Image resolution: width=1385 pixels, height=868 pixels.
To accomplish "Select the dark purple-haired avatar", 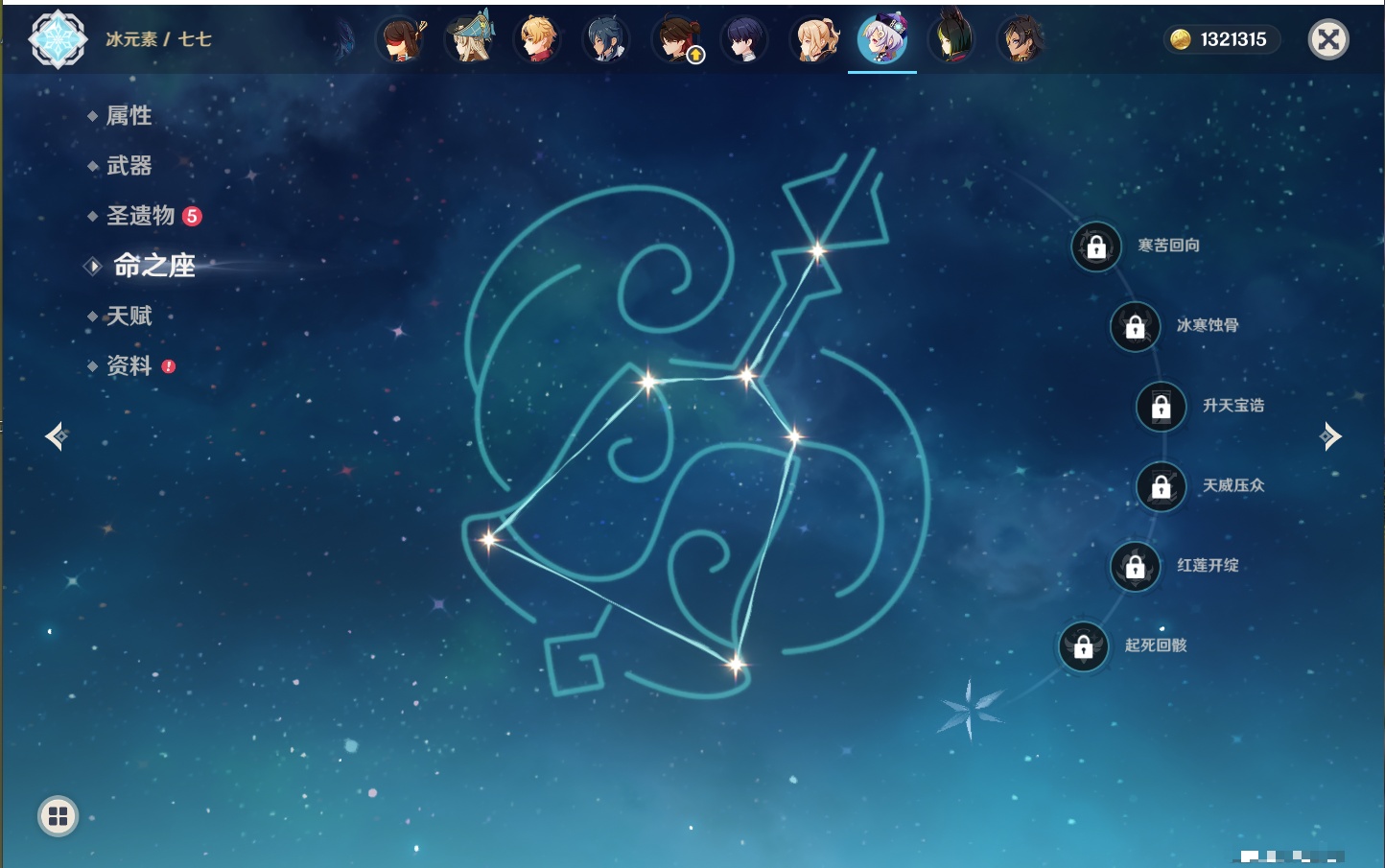I will 744,39.
